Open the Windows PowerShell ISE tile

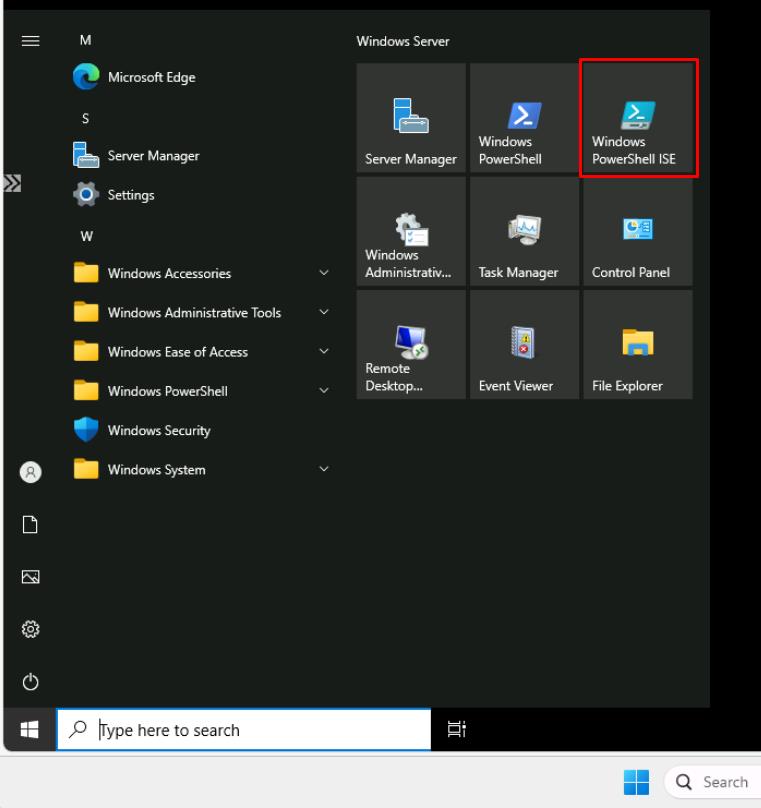[x=638, y=119]
